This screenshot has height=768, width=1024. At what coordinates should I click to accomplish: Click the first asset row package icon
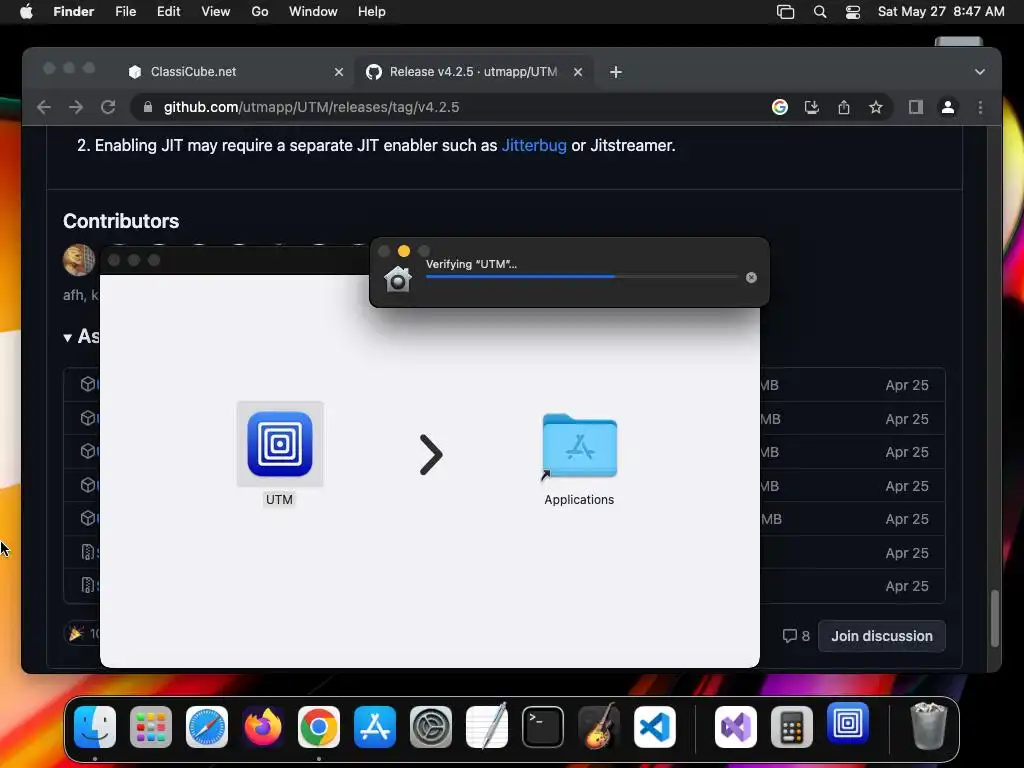(x=88, y=384)
